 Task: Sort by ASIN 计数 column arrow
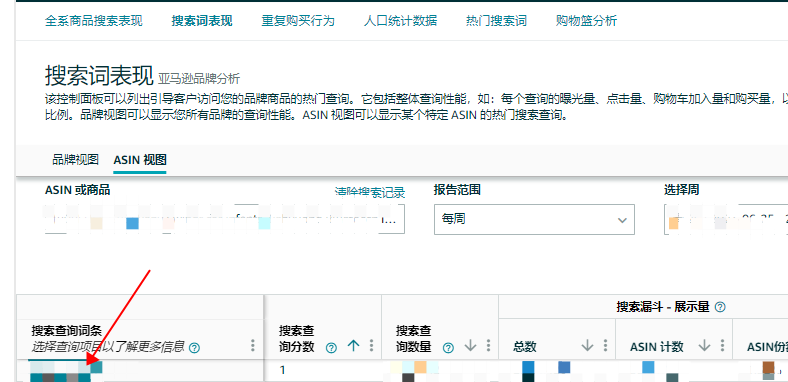click(705, 346)
